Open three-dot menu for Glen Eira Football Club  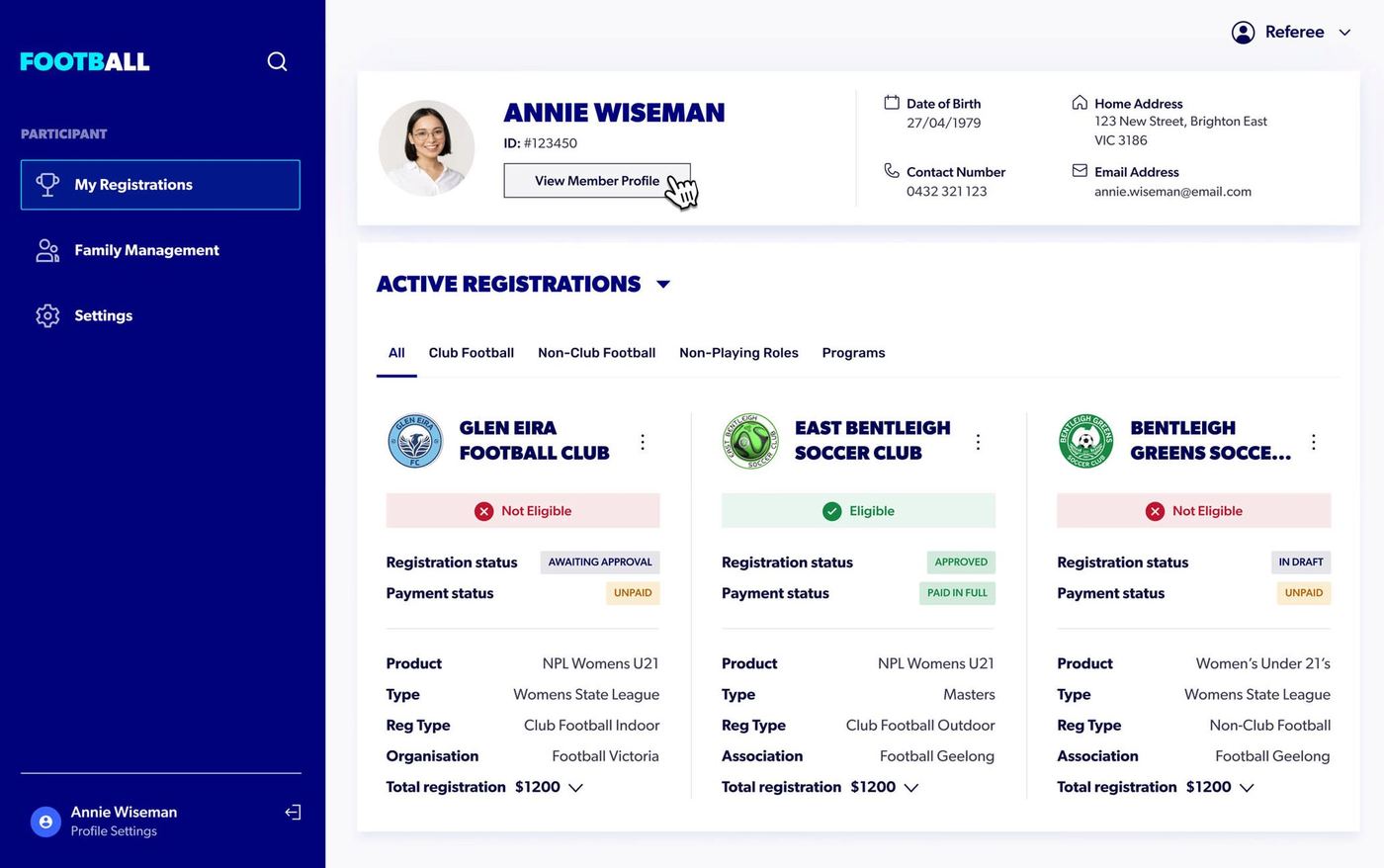click(x=643, y=442)
